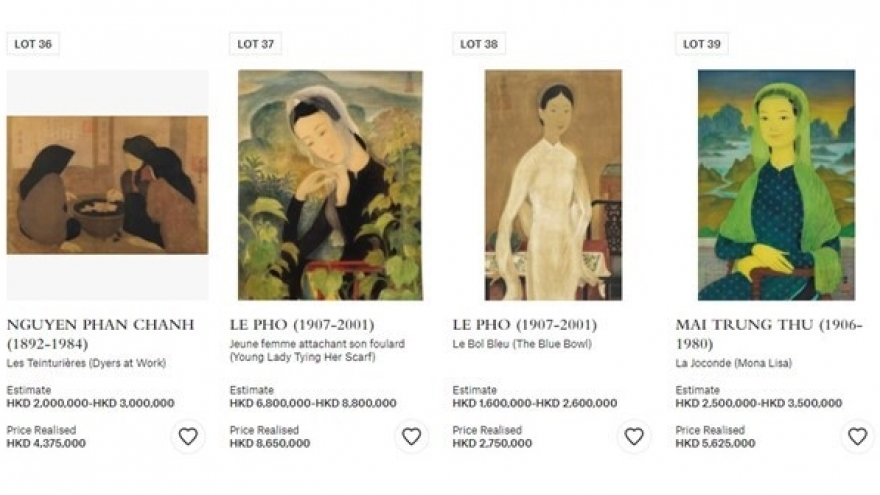Click the Le Bol Bleu title text
The height and width of the screenshot is (495, 880).
[520, 344]
